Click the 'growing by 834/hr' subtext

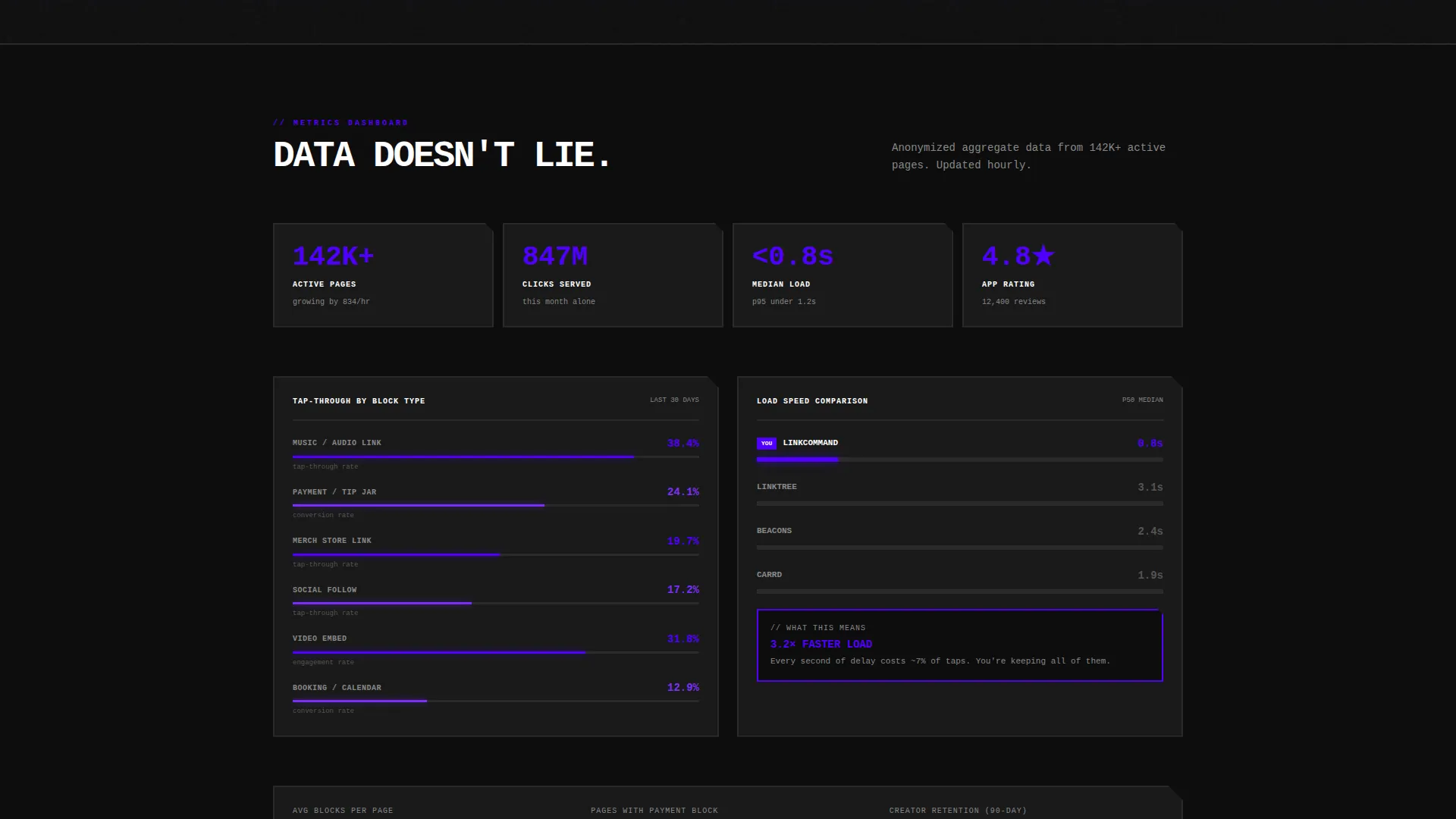click(331, 301)
